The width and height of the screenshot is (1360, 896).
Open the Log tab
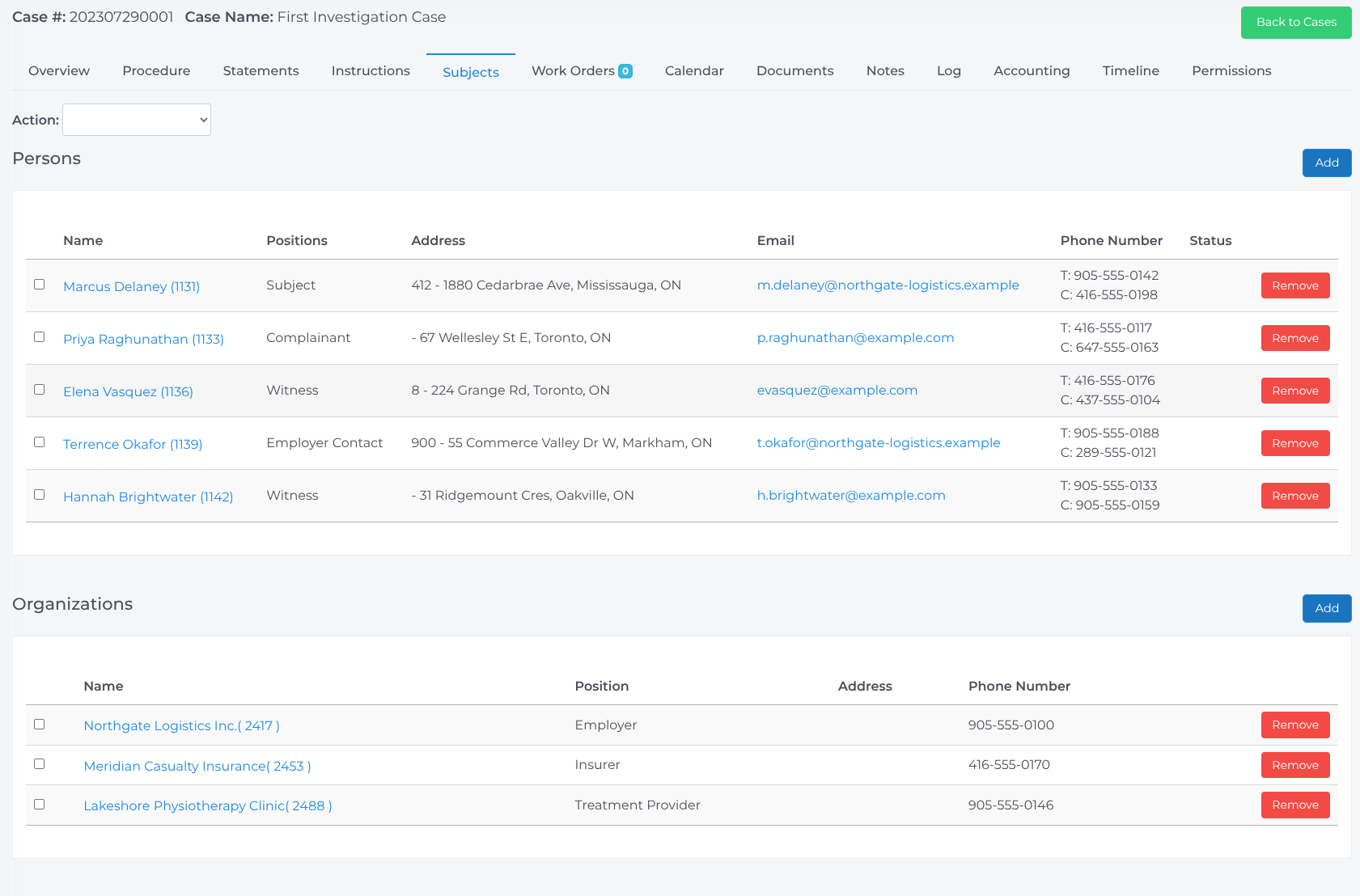(x=948, y=71)
